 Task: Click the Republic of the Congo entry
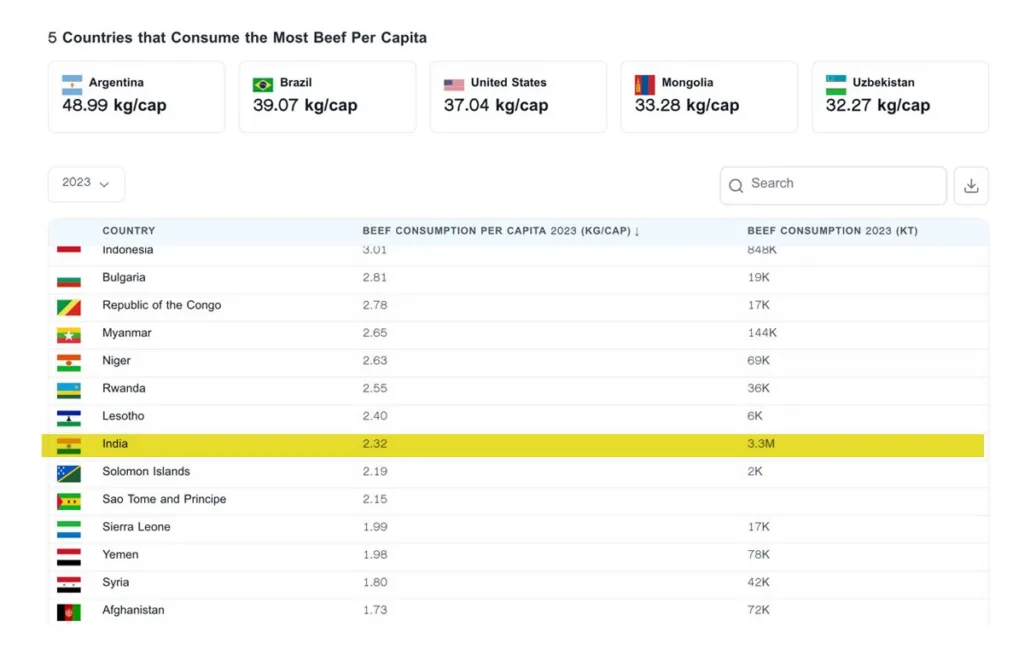point(161,305)
